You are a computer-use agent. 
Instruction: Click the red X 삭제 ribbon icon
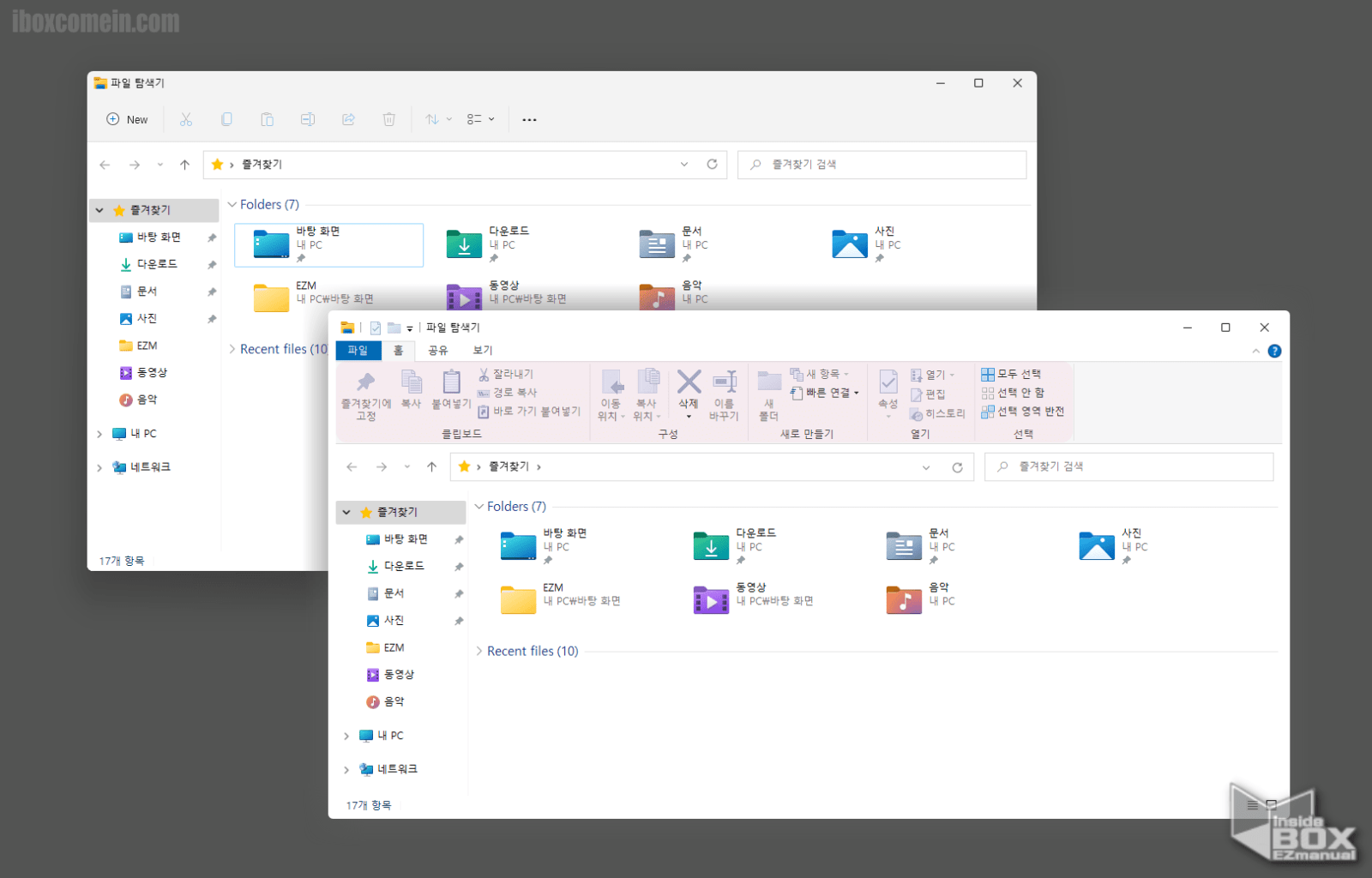tap(689, 382)
